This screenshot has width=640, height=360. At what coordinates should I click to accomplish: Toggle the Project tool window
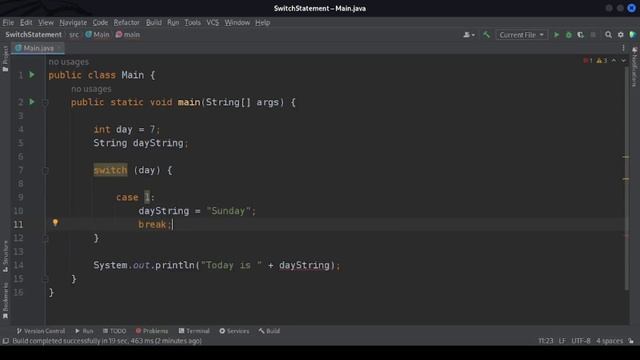pos(5,59)
